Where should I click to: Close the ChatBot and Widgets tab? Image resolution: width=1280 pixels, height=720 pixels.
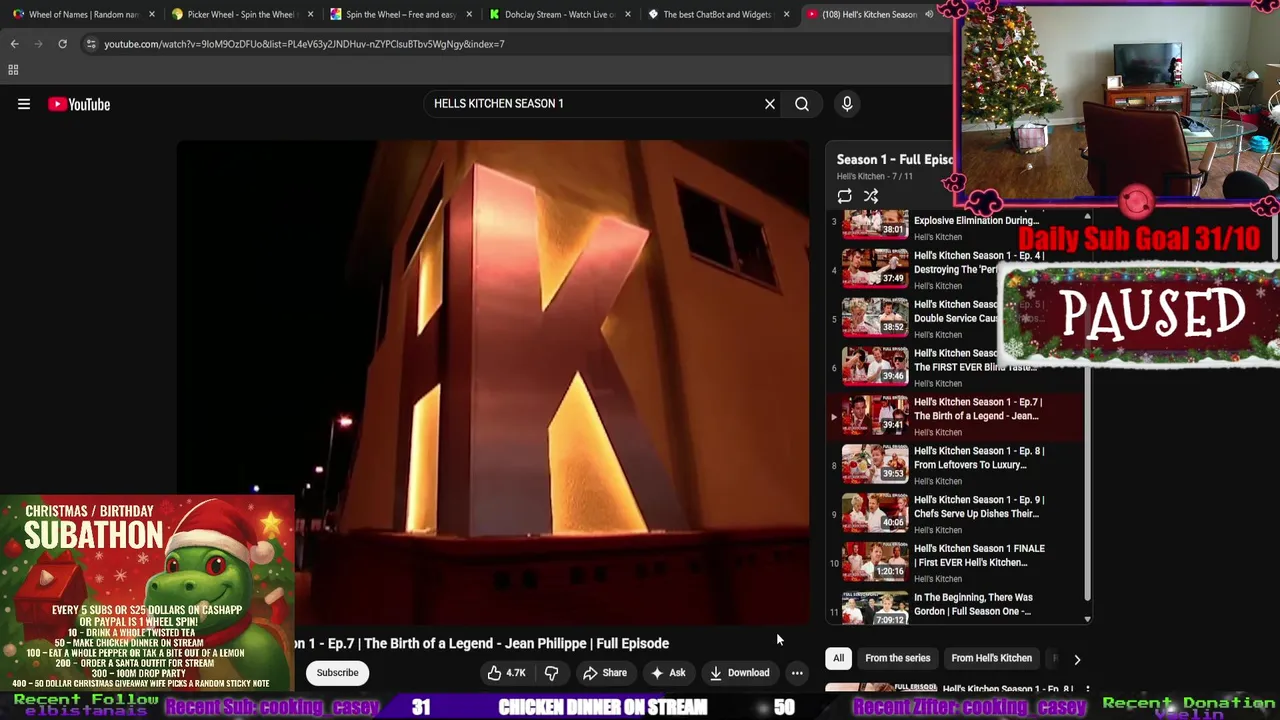point(787,15)
